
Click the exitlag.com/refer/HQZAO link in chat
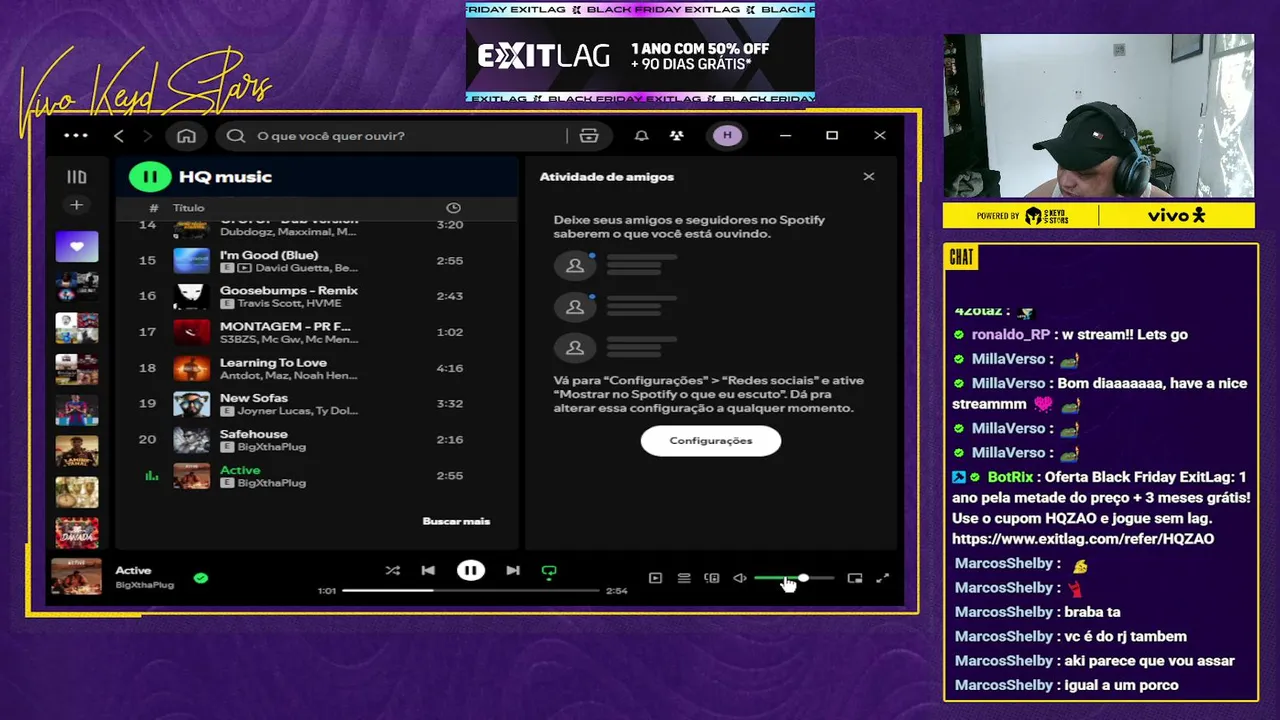pyautogui.click(x=1083, y=539)
